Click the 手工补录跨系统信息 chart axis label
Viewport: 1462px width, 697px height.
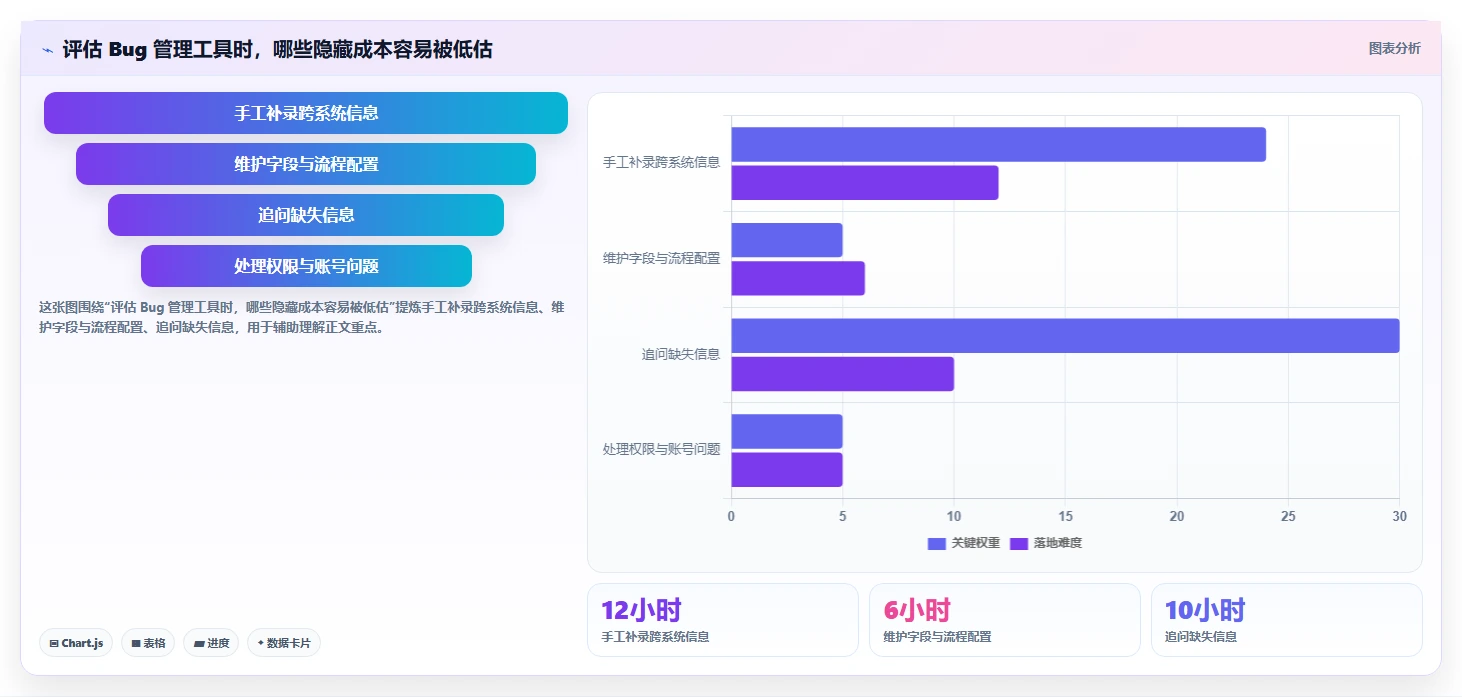(x=661, y=162)
